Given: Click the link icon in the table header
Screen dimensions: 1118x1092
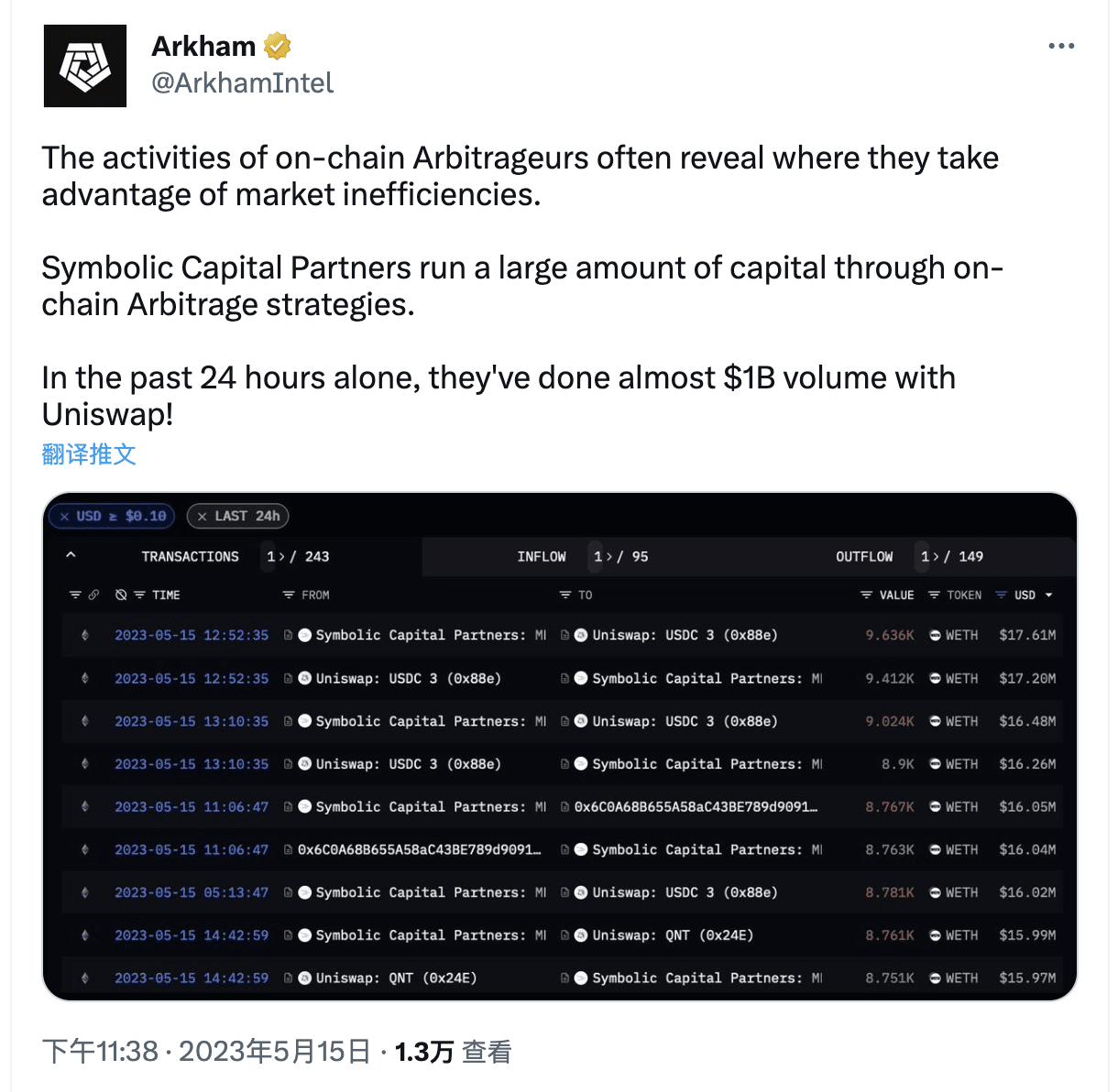Looking at the screenshot, I should click(93, 595).
